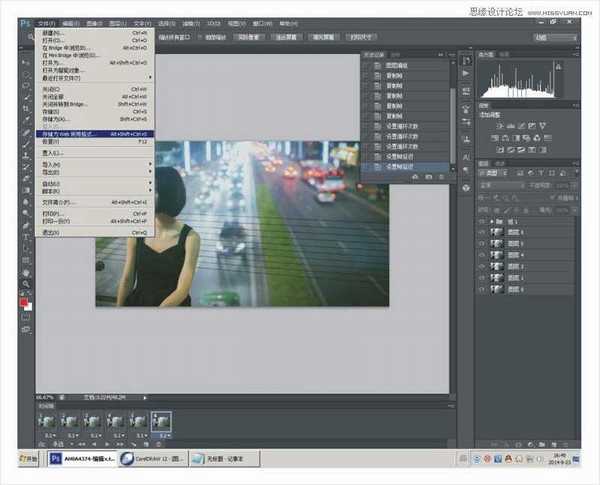Click the red foreground color swatch

pos(25,303)
